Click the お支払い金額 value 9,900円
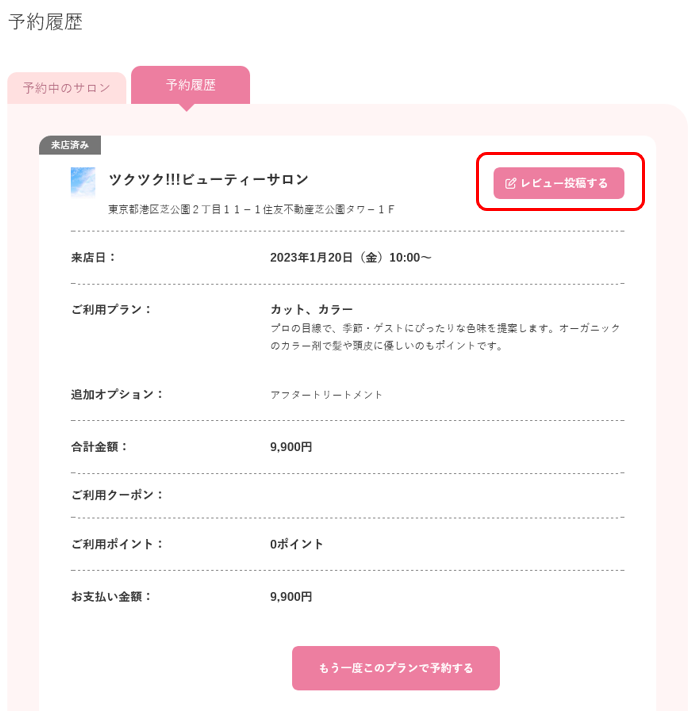The height and width of the screenshot is (721, 695). (291, 597)
